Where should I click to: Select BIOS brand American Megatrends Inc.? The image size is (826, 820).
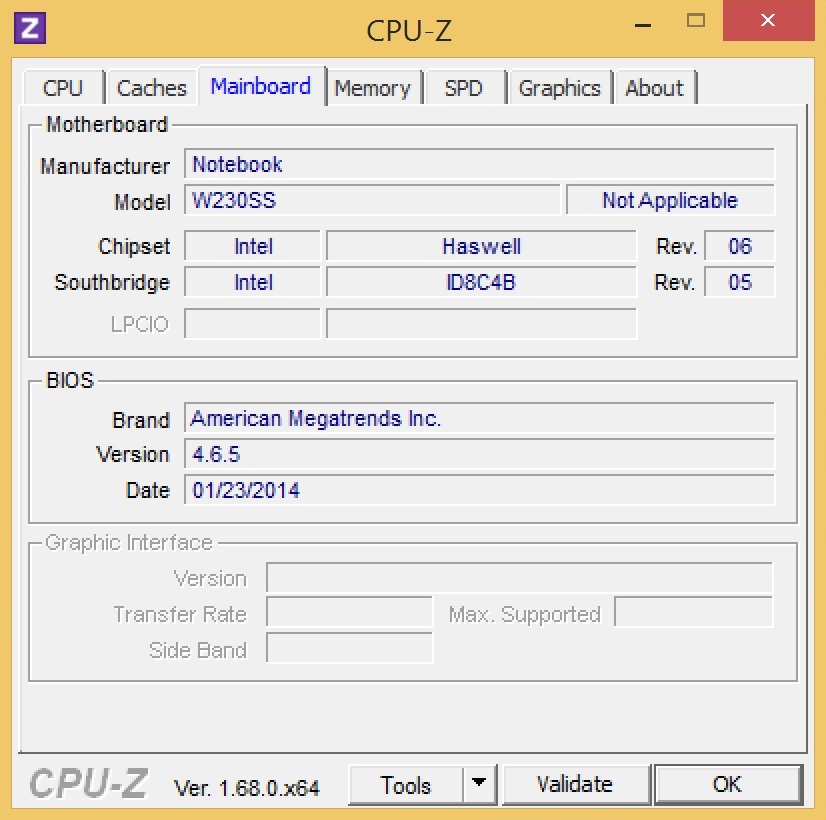tap(479, 418)
